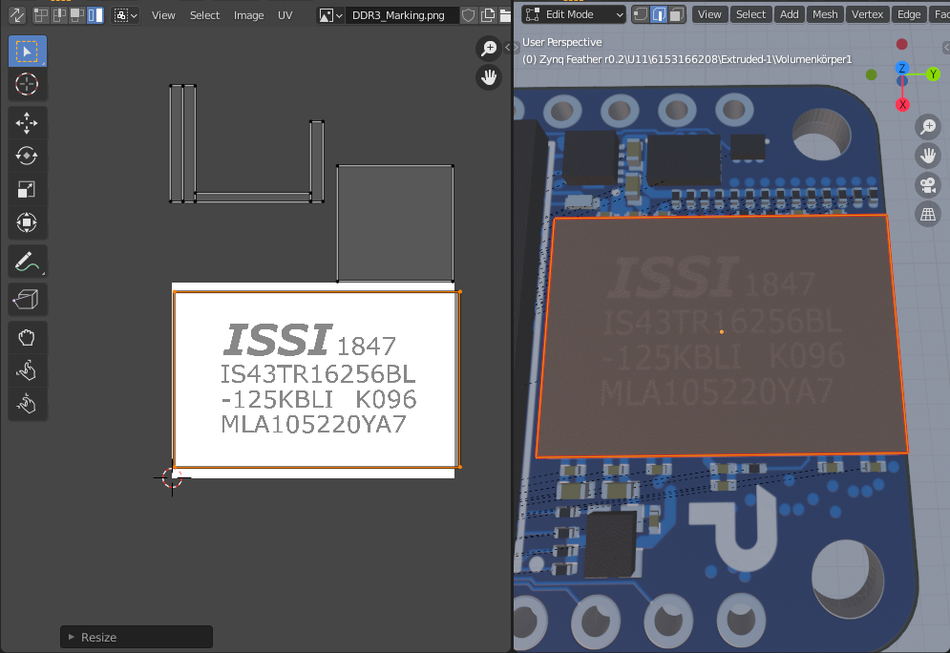Click the 2D cursor in UV editor
Image resolution: width=950 pixels, height=653 pixels.
tap(172, 478)
